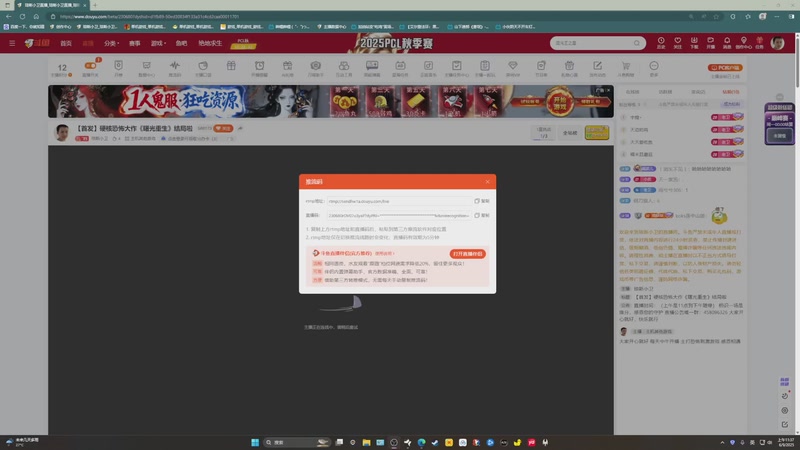Reload the page with the refresh button
The image size is (800, 450).
[x=22, y=16]
